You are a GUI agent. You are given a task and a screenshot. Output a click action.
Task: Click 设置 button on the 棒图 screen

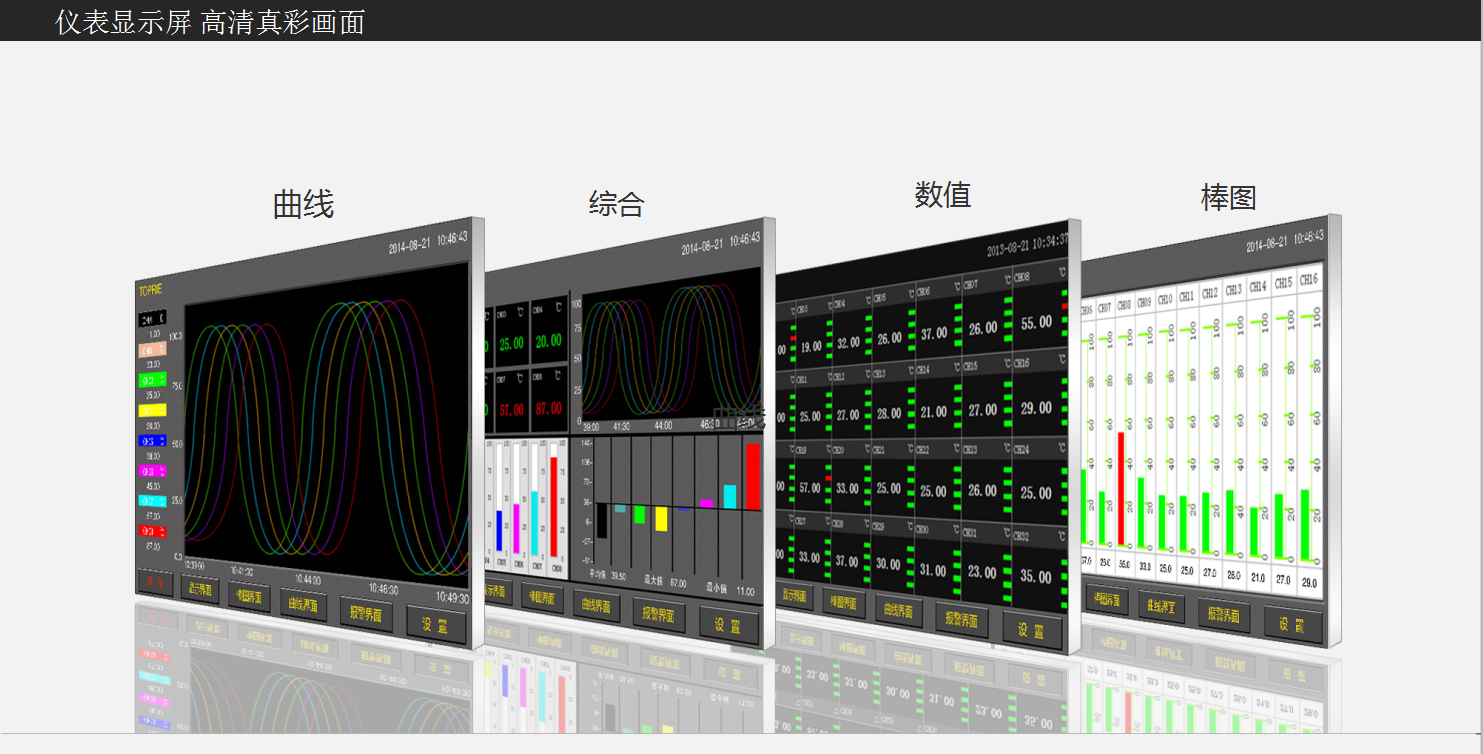[1295, 626]
